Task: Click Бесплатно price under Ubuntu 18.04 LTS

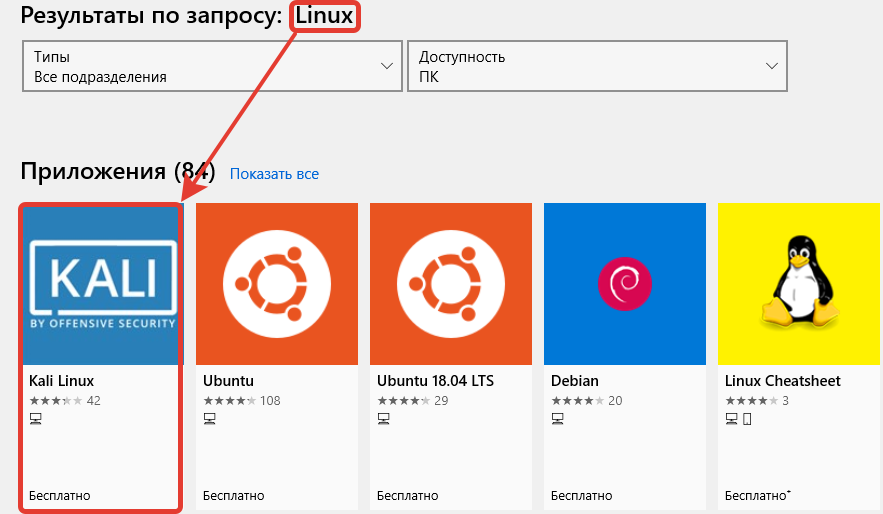Action: [x=408, y=496]
